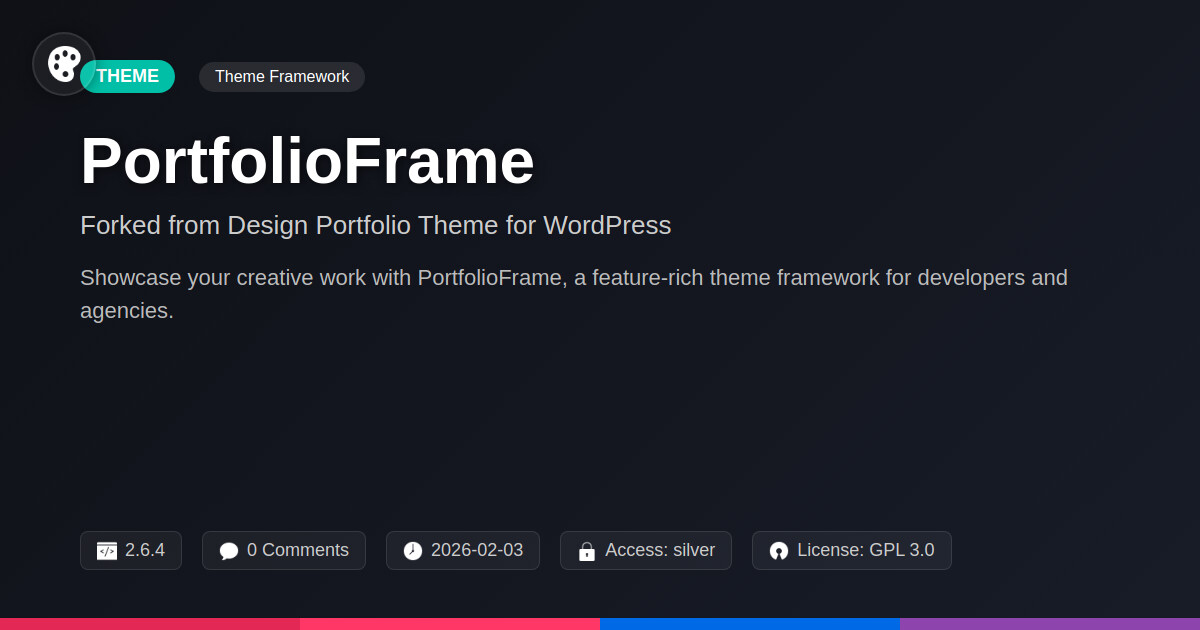Open the 0 Comments label
The width and height of the screenshot is (1200, 630).
298,550
